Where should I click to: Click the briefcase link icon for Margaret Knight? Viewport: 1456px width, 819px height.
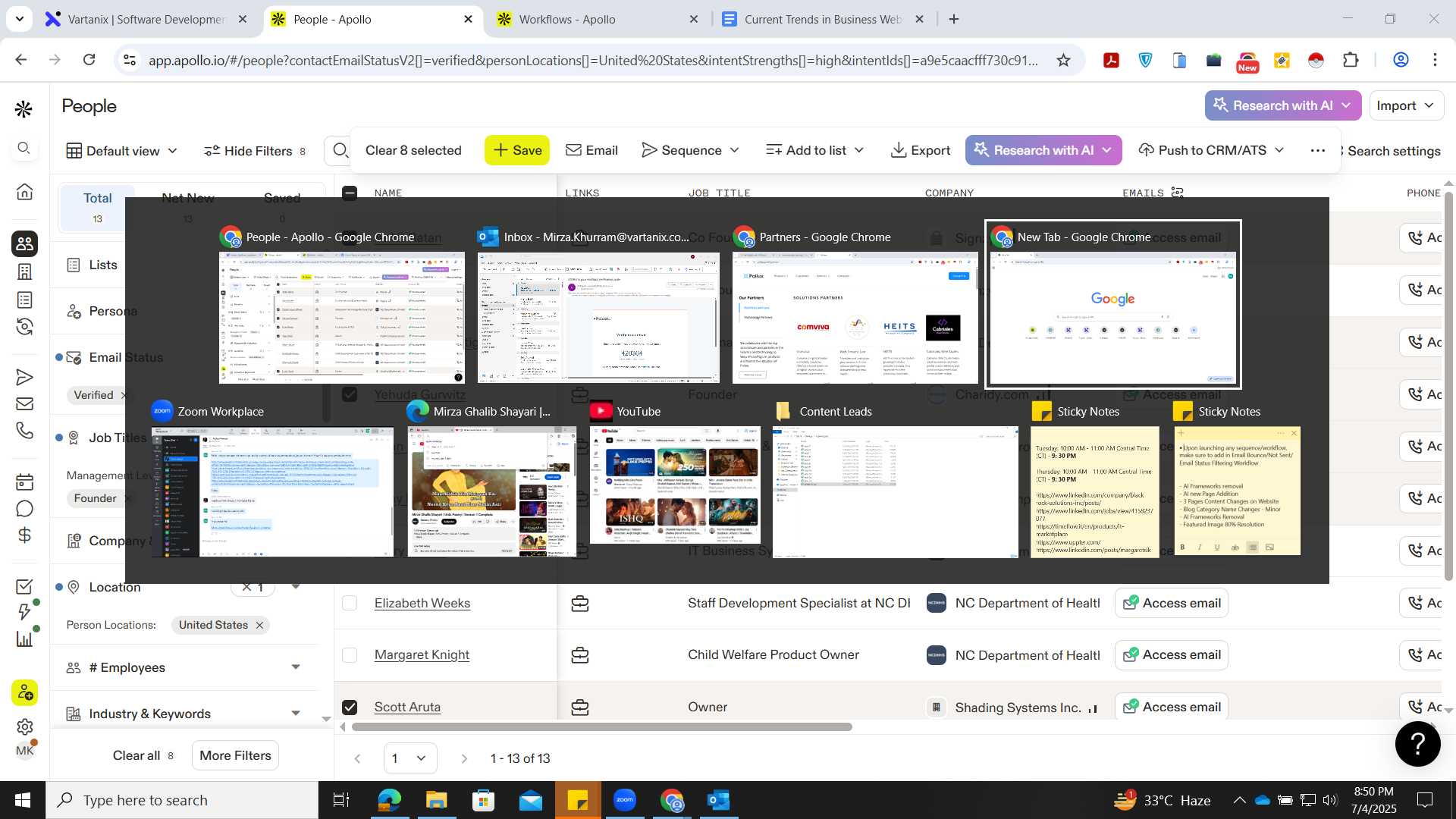click(x=580, y=655)
